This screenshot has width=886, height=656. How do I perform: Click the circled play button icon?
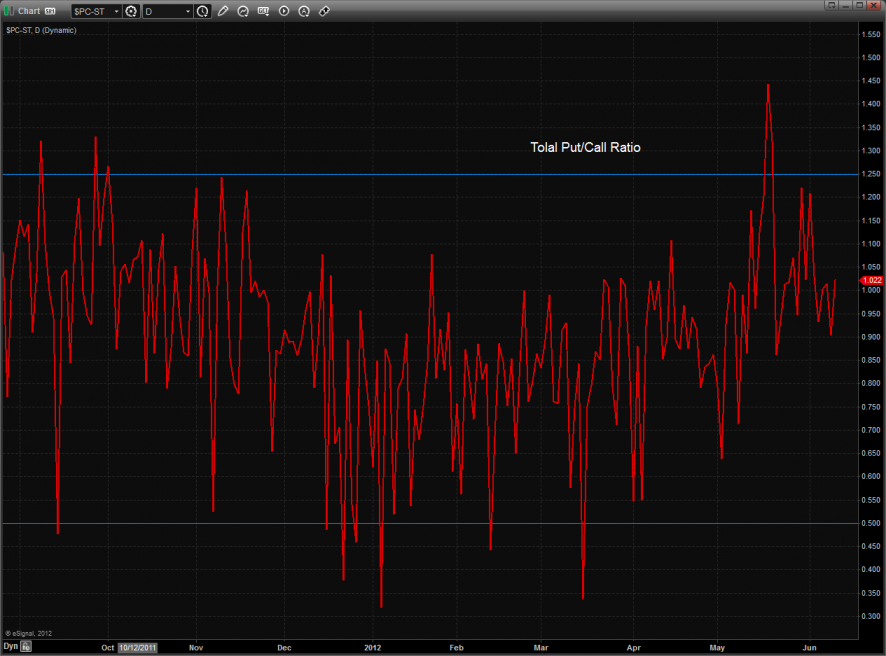[284, 11]
